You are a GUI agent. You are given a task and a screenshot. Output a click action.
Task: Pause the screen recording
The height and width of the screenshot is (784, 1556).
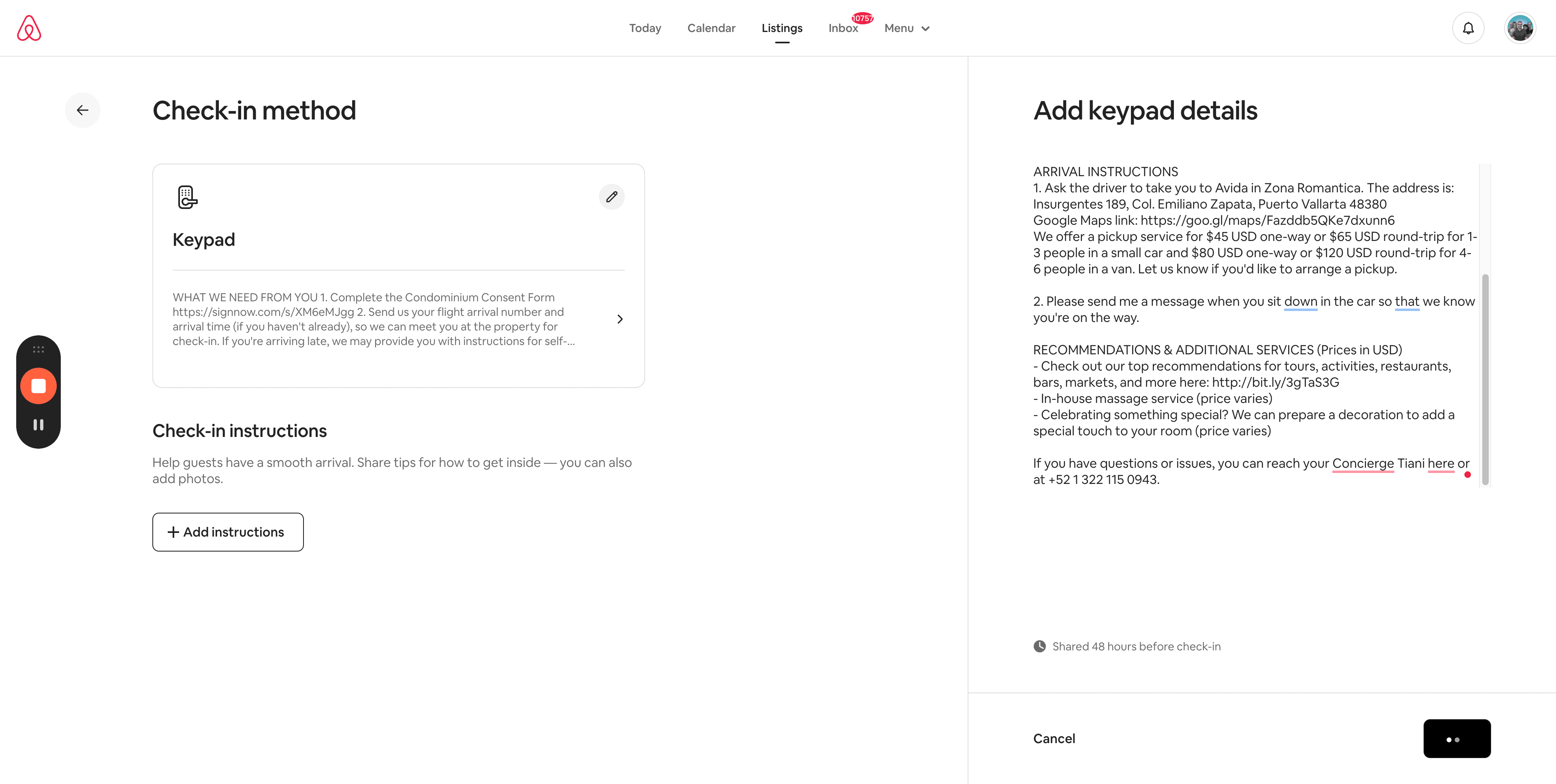point(38,425)
